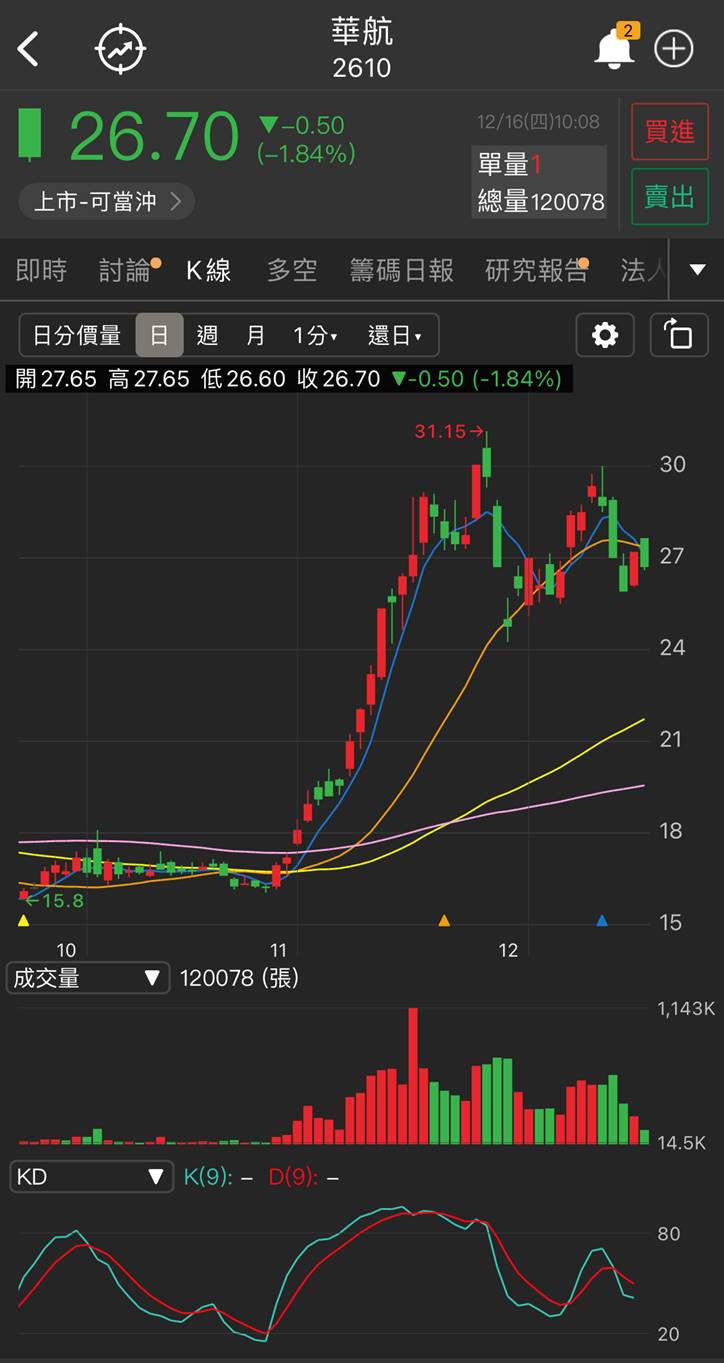Tap the green candlestick icon beside price
Image resolution: width=724 pixels, height=1363 pixels.
[30, 134]
